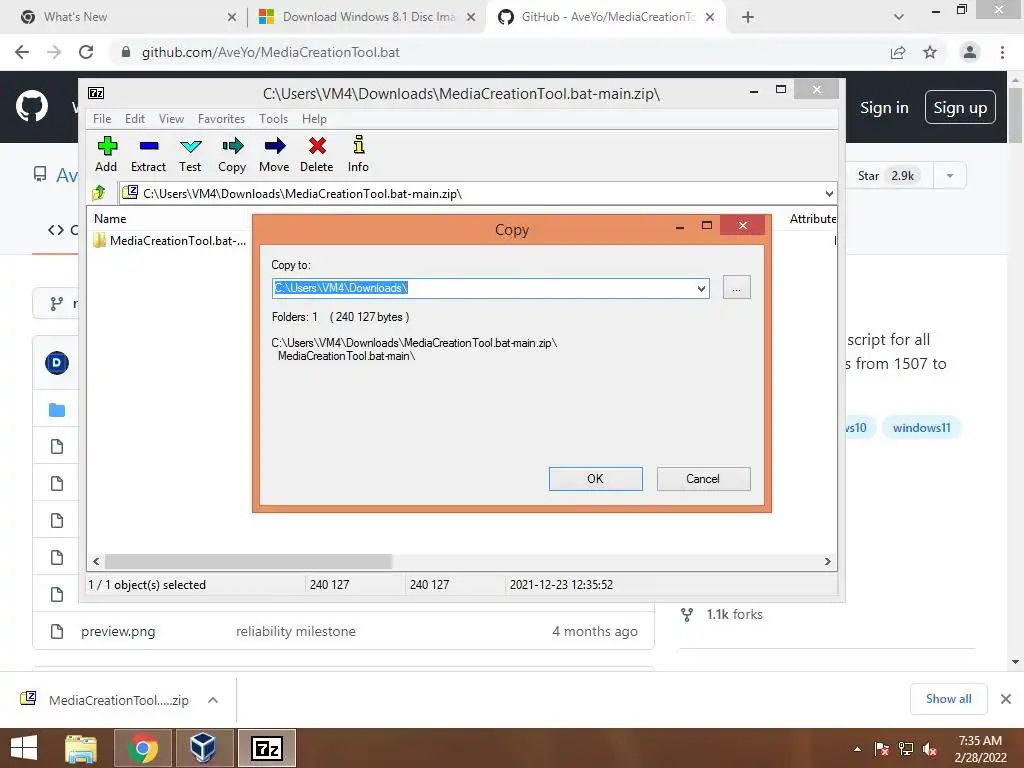Open the GitHub logo in the browser page

[31, 106]
